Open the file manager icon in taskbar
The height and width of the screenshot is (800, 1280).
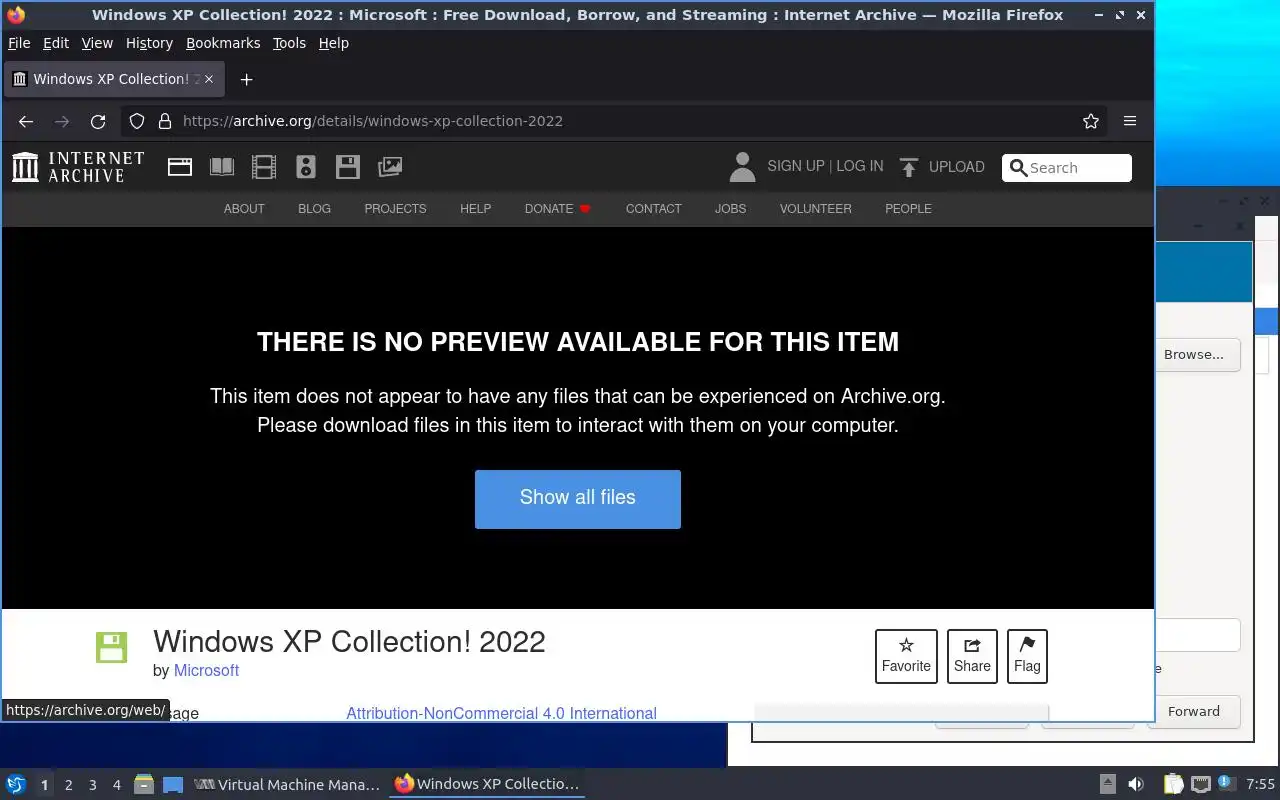pos(144,784)
